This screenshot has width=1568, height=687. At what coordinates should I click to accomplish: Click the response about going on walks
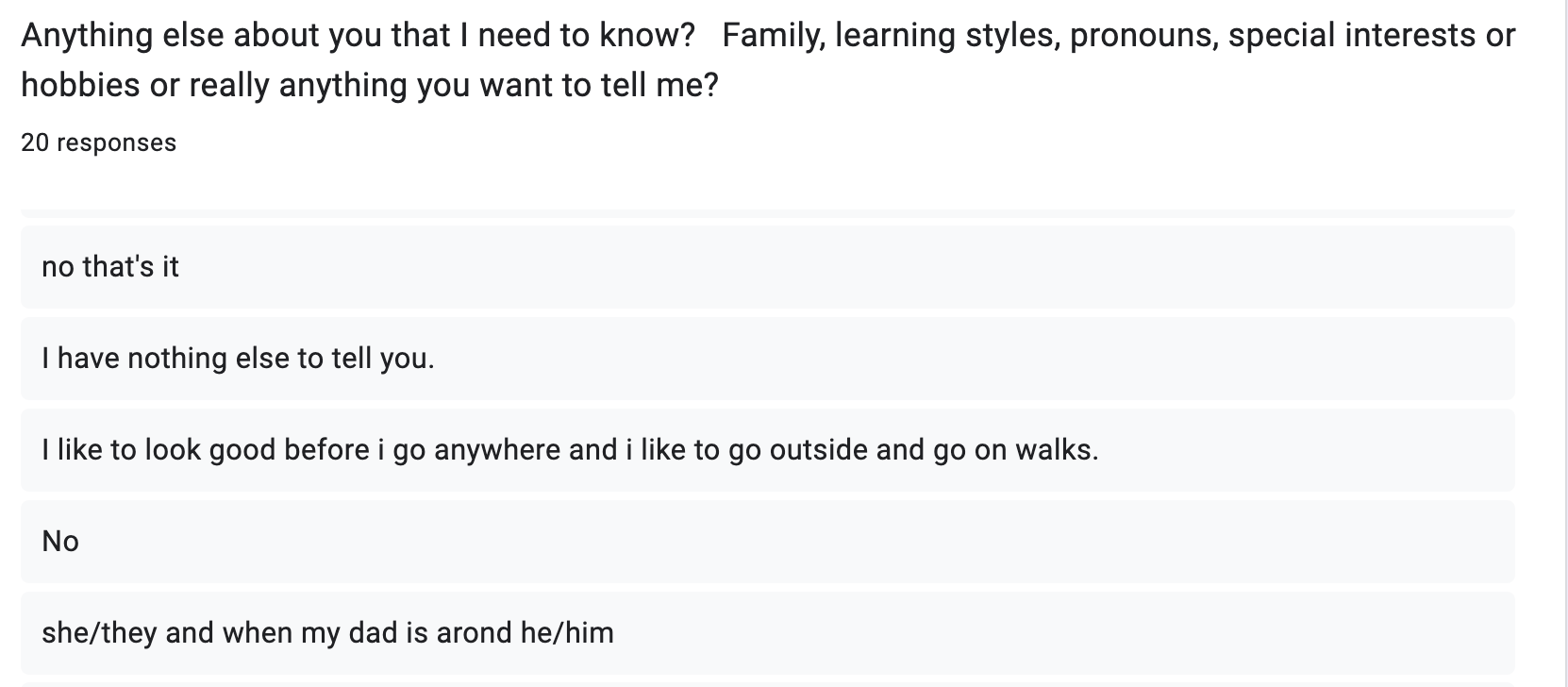click(570, 450)
